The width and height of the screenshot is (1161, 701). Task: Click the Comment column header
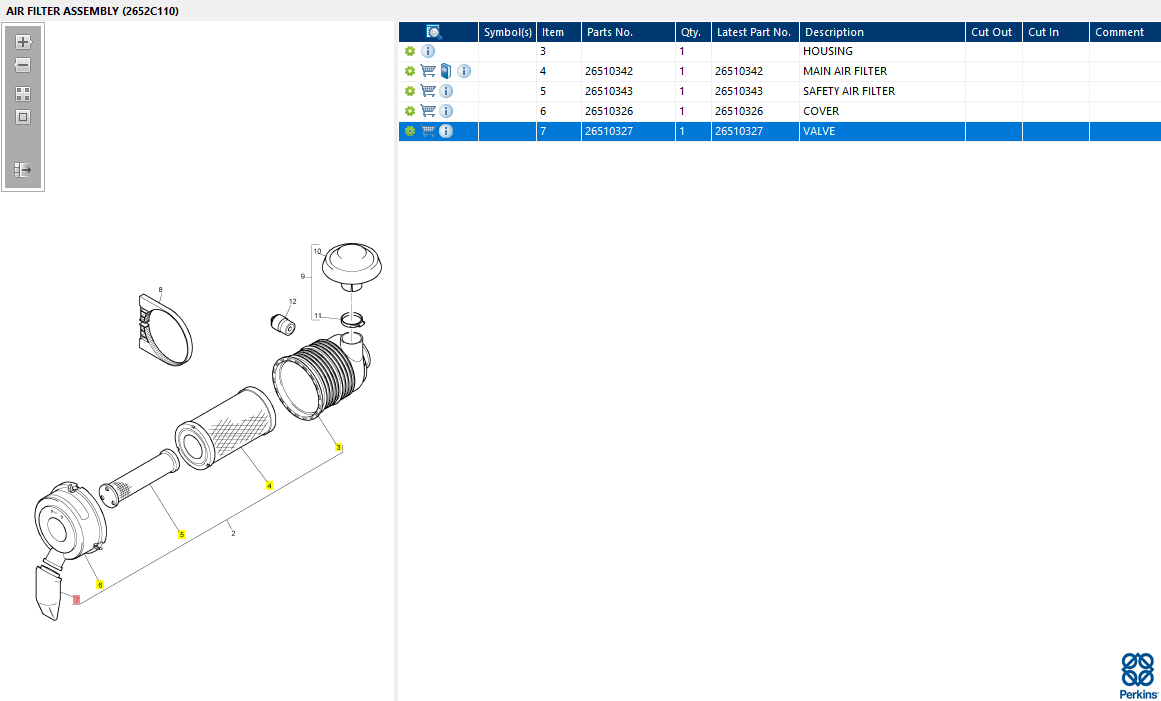point(1125,32)
